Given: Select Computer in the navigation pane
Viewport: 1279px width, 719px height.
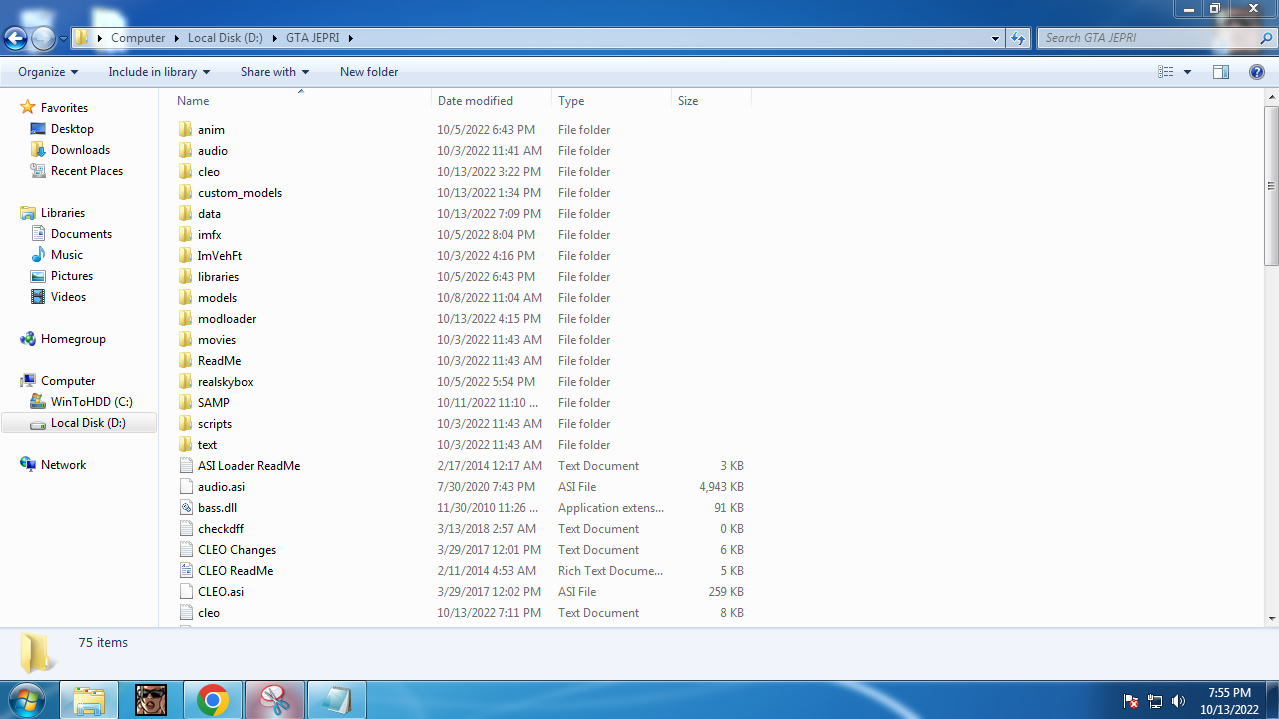Looking at the screenshot, I should coord(68,381).
